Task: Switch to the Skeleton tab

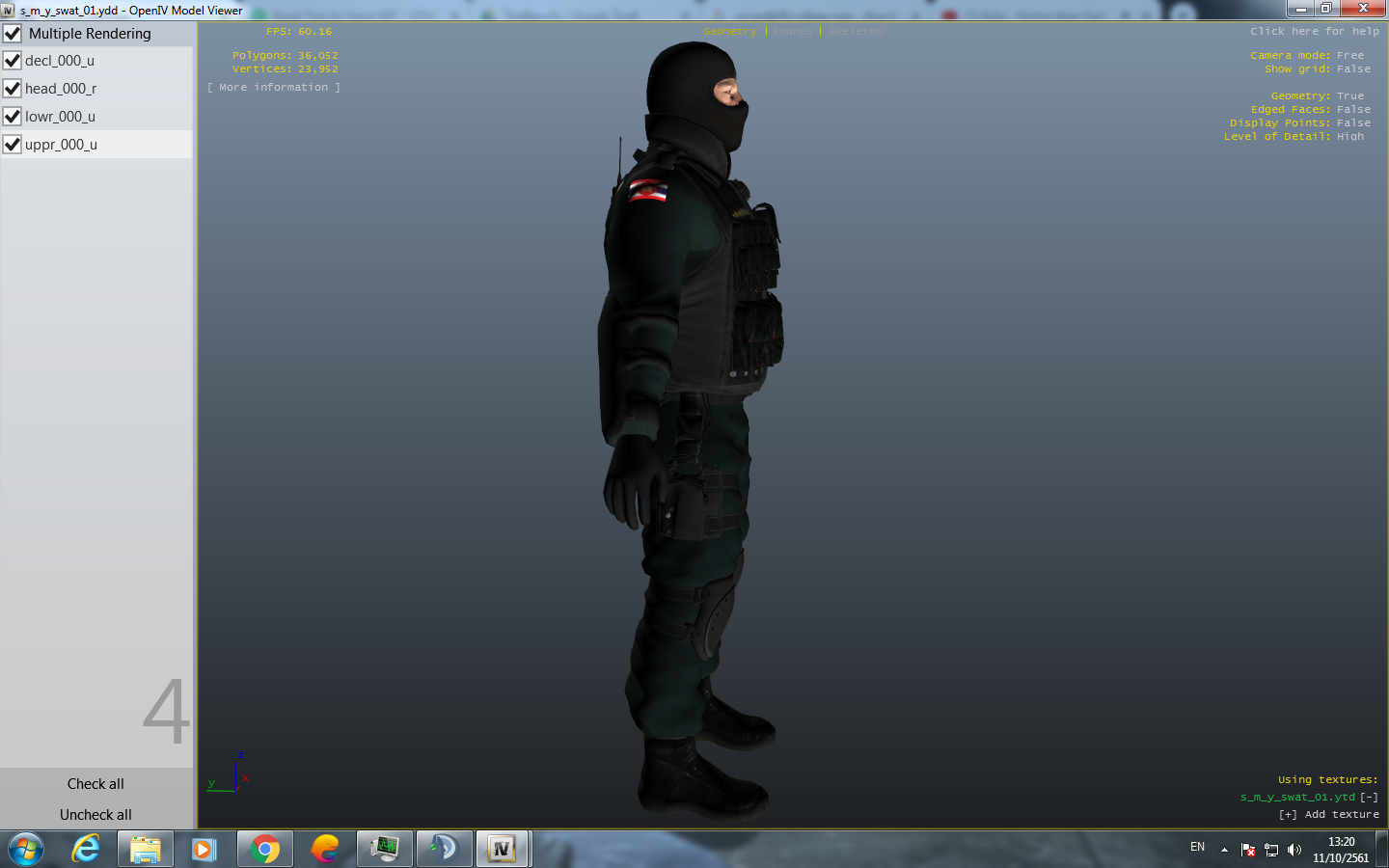Action: pos(856,32)
